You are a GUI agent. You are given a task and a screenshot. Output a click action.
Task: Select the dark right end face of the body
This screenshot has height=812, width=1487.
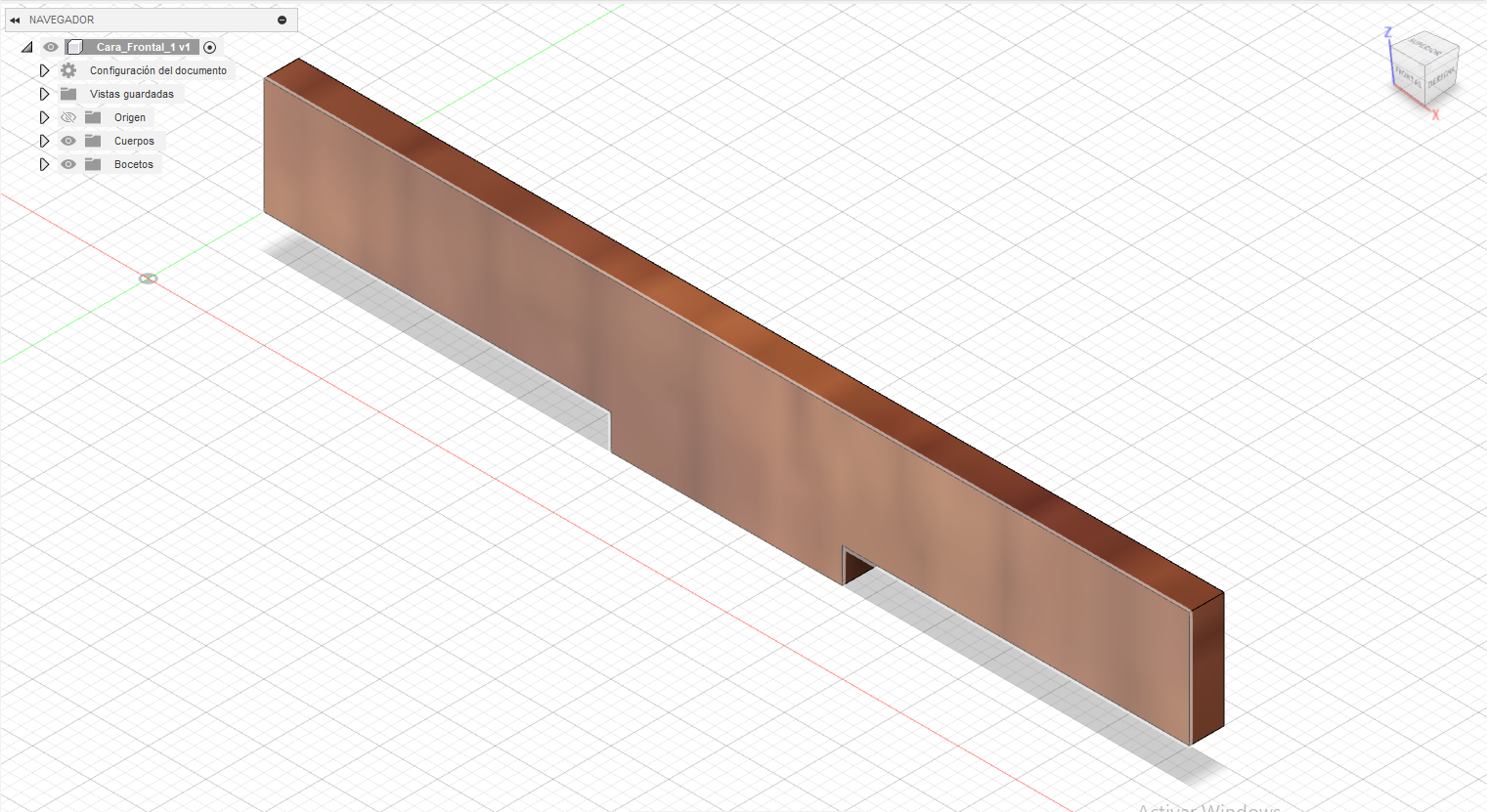click(x=1207, y=668)
